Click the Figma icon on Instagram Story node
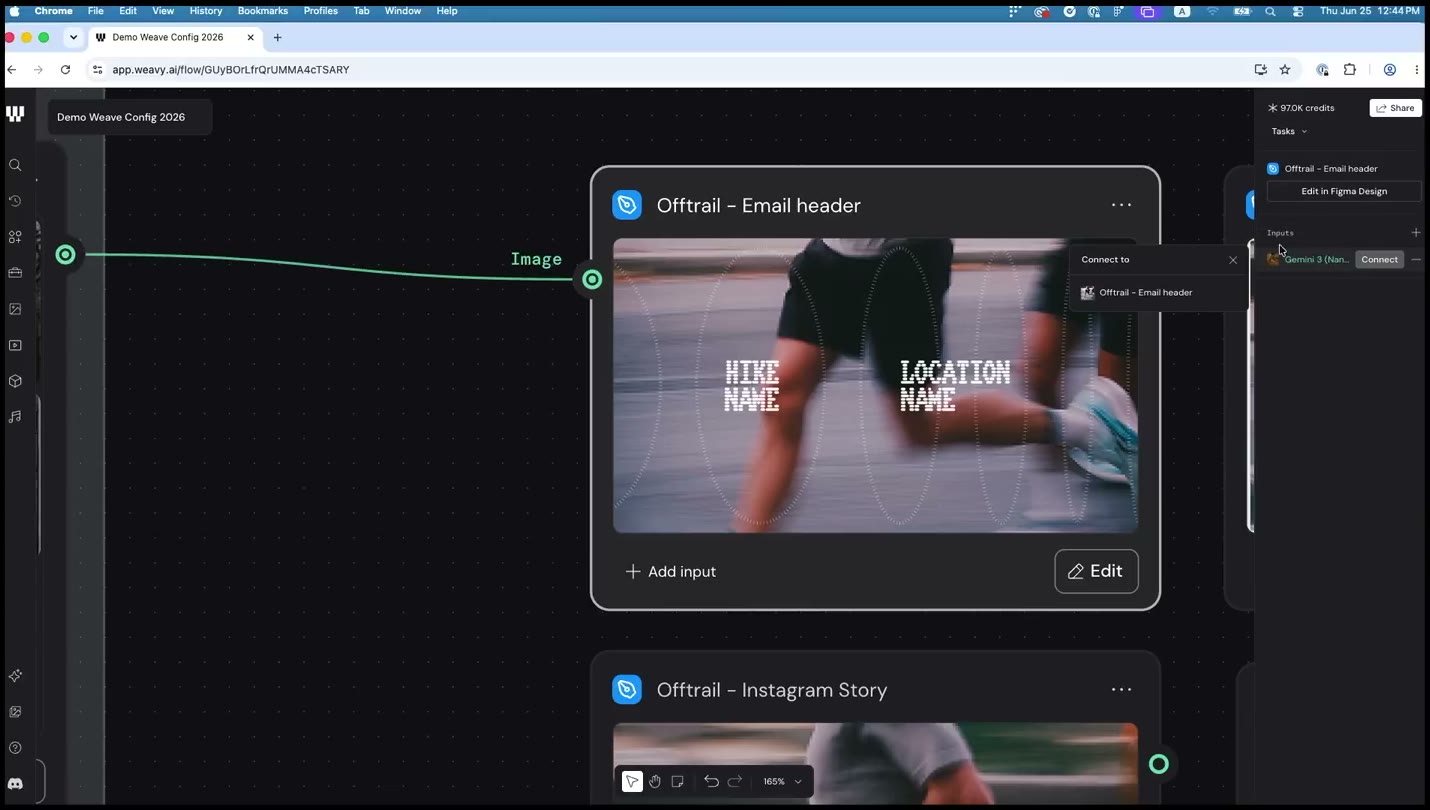 (x=627, y=689)
